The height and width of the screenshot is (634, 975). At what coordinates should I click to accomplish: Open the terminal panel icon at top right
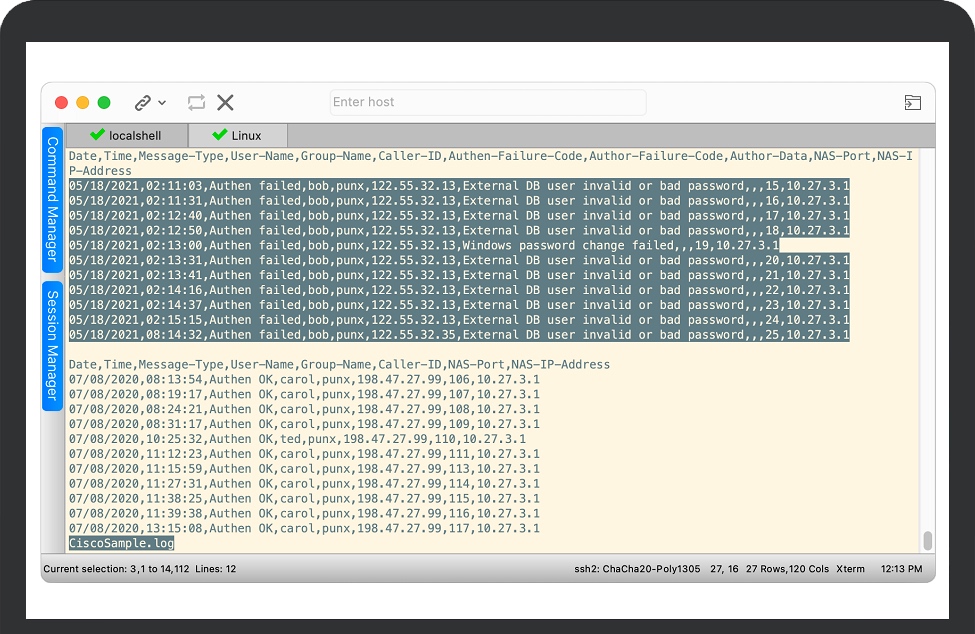[912, 102]
